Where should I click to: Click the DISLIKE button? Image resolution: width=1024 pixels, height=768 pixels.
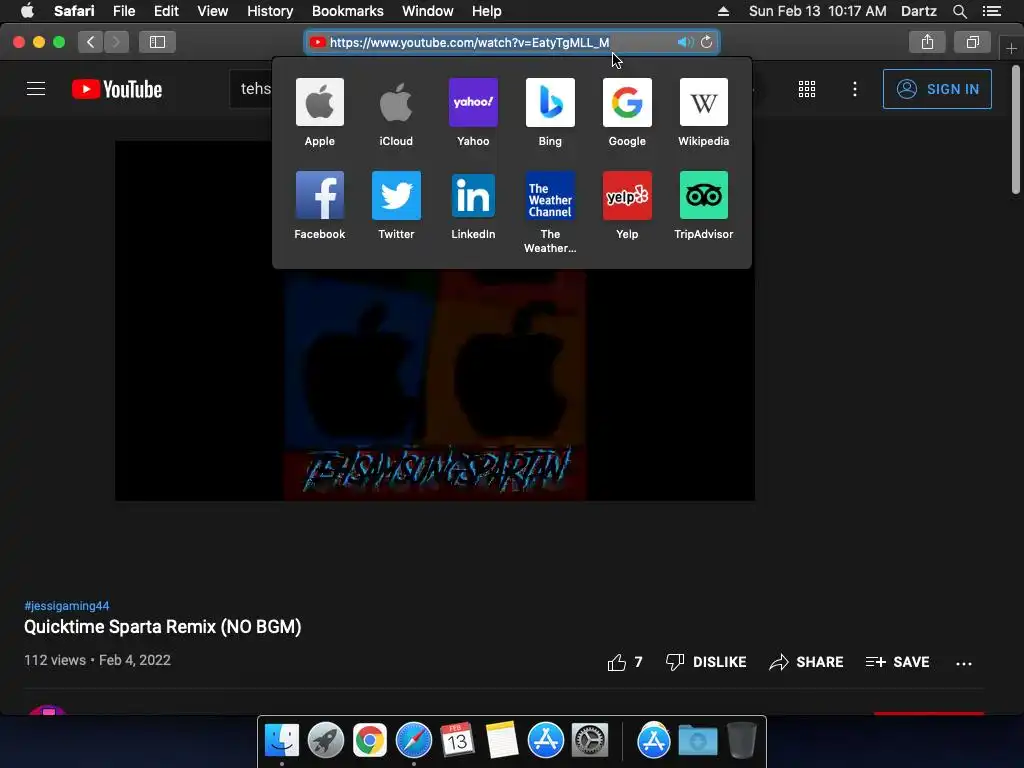(x=705, y=662)
